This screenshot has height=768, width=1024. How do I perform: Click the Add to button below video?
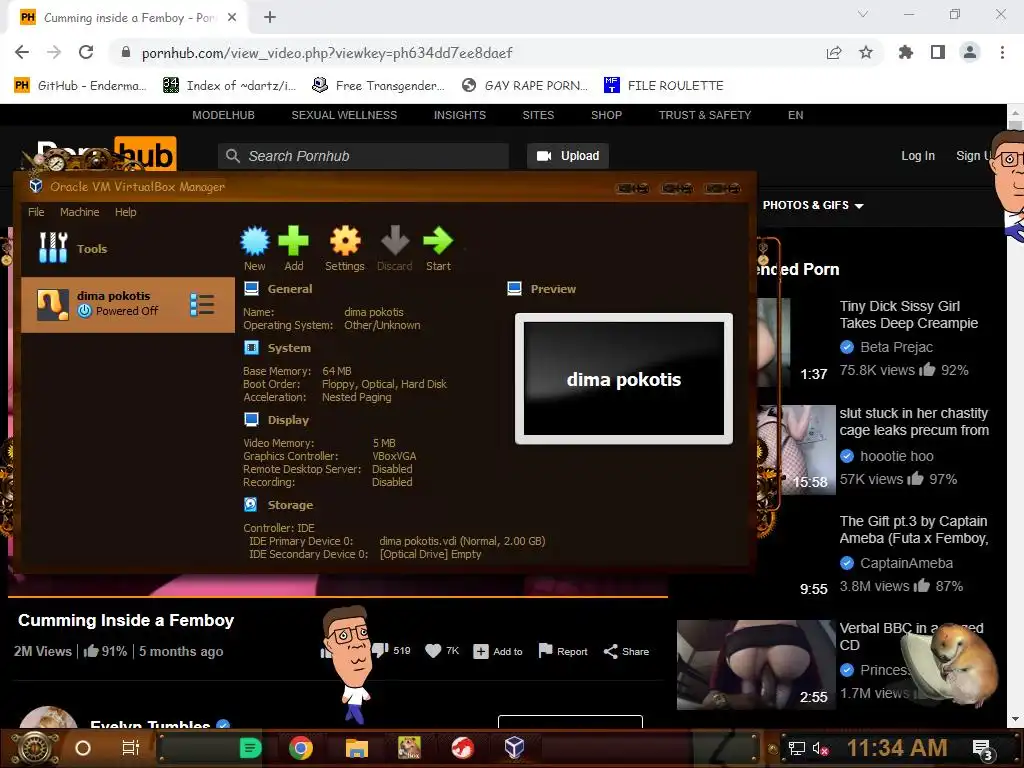pos(498,651)
